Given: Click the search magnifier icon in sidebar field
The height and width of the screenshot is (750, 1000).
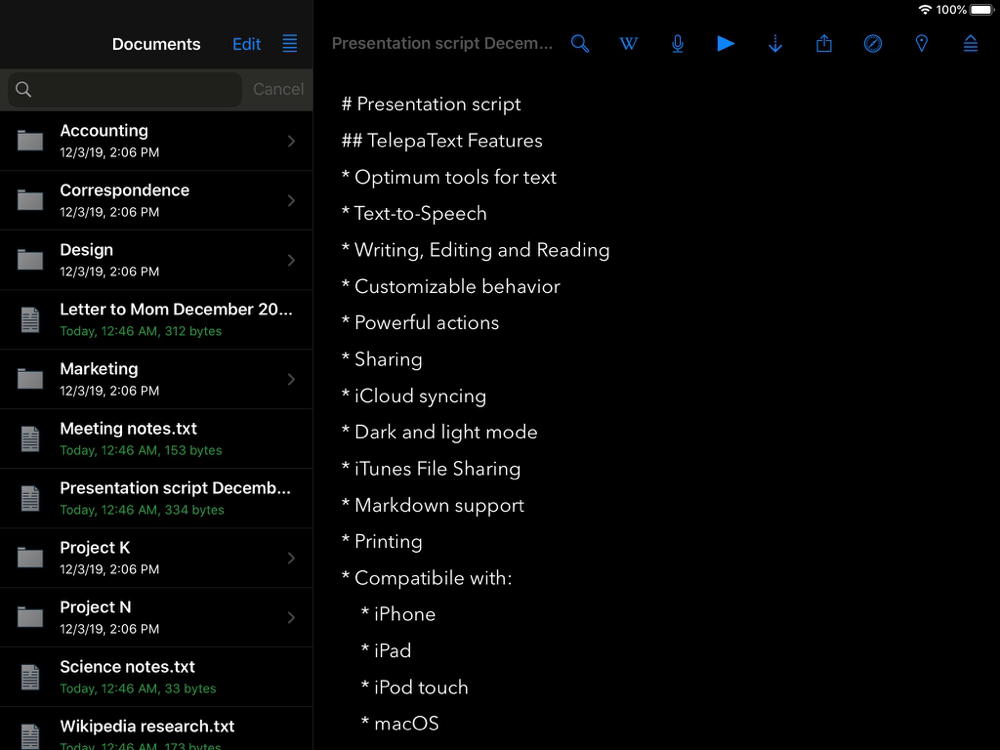Looking at the screenshot, I should [x=24, y=89].
